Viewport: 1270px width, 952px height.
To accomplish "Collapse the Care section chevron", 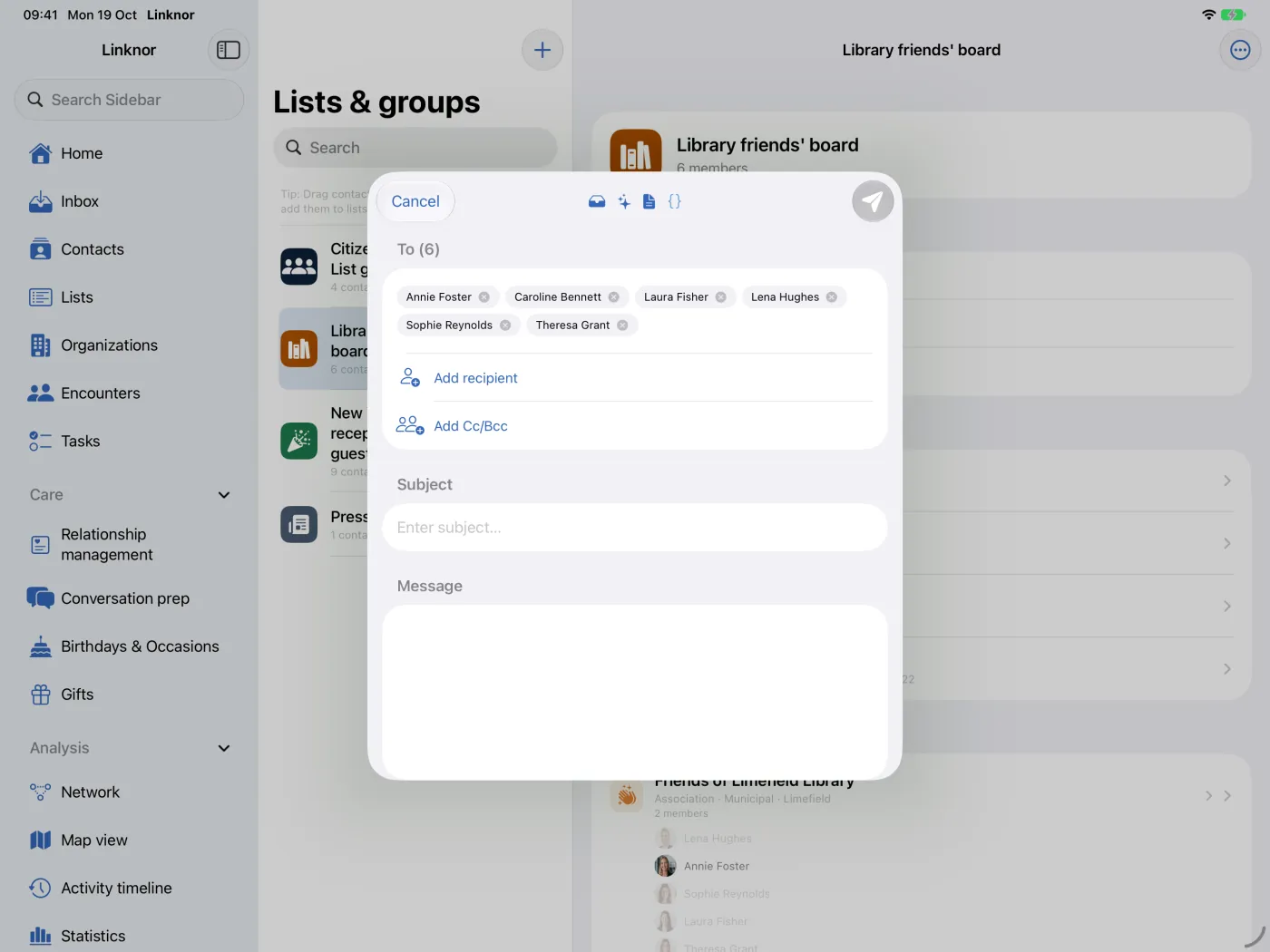I will point(224,495).
